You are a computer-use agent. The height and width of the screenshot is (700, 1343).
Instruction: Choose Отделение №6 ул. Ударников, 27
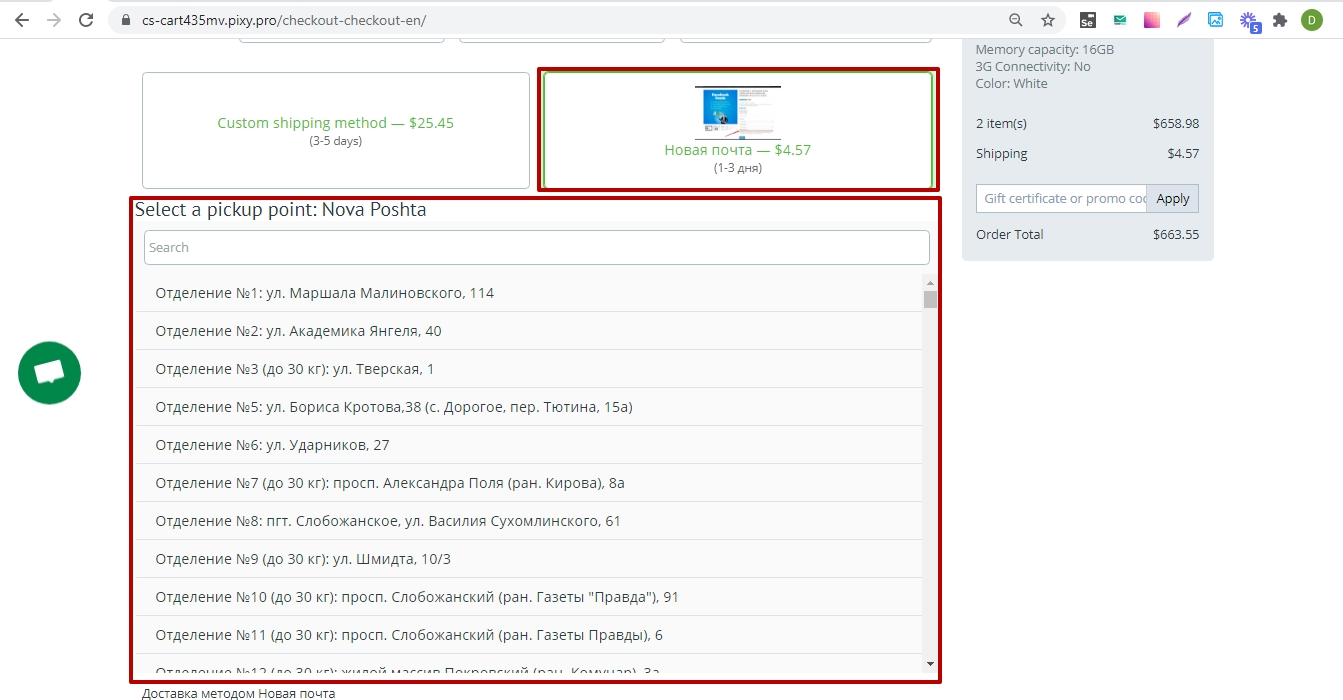[x=529, y=445]
